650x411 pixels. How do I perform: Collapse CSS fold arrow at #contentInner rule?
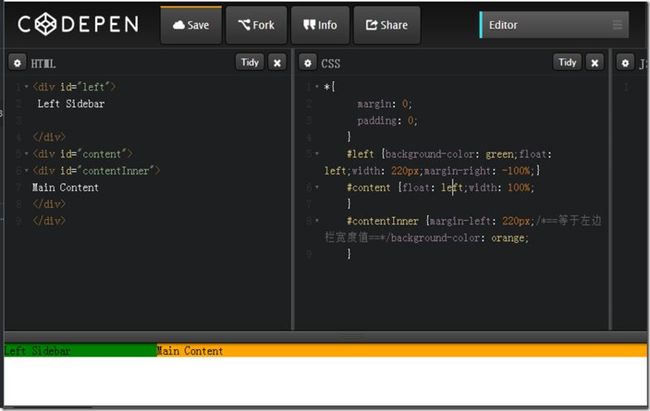pos(317,221)
